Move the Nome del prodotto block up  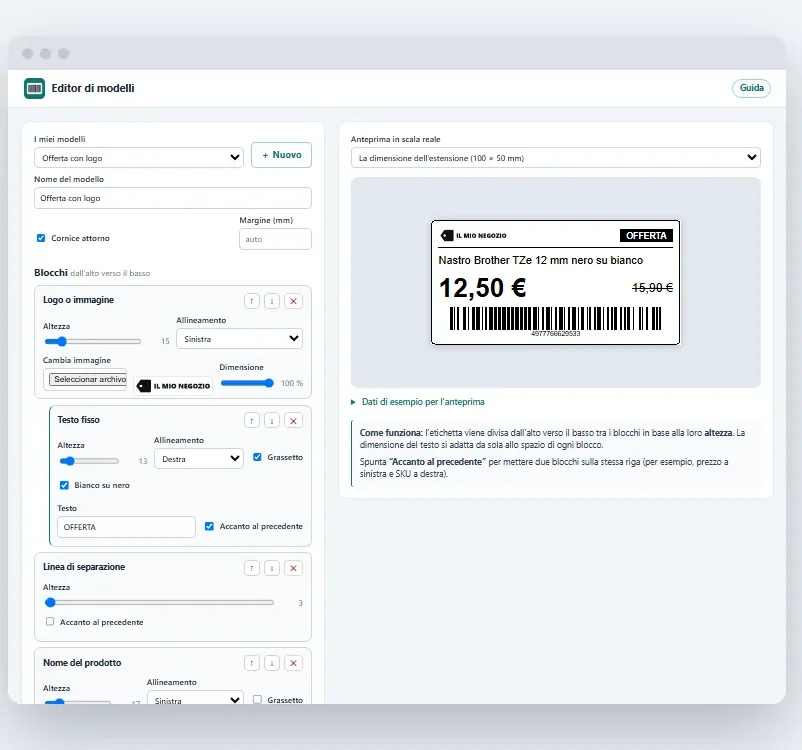point(252,663)
